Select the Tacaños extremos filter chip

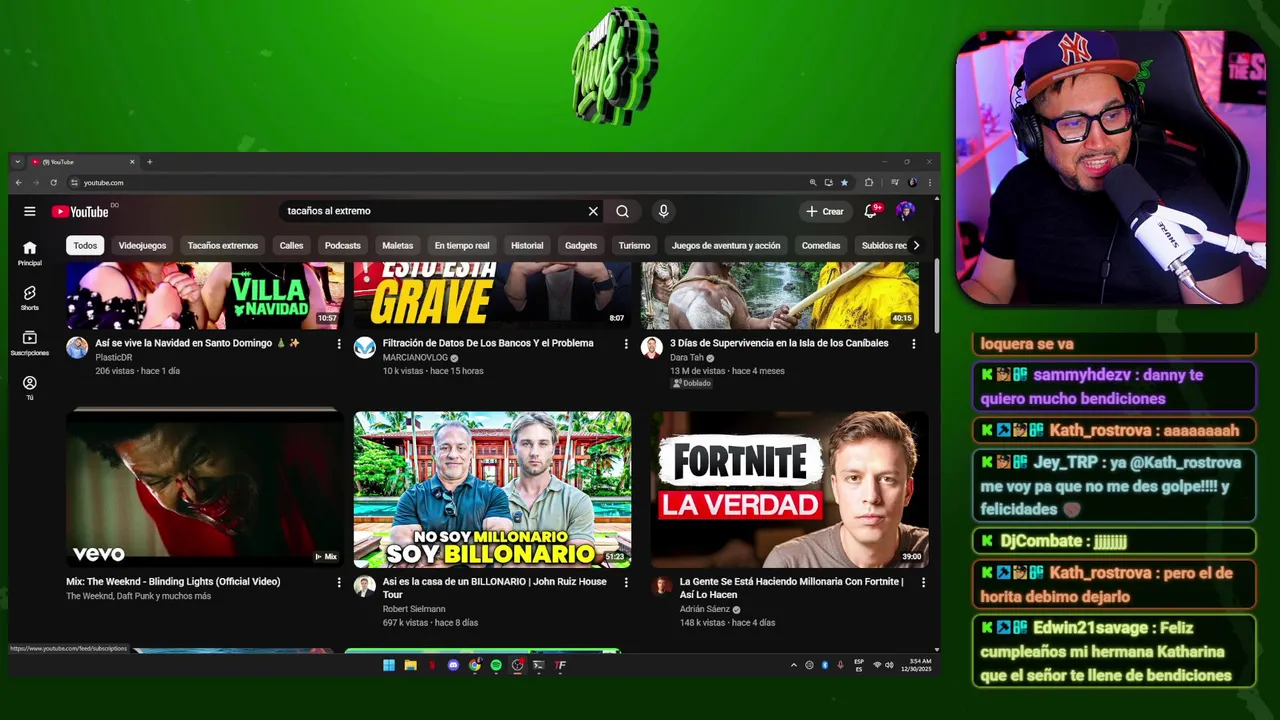(223, 245)
